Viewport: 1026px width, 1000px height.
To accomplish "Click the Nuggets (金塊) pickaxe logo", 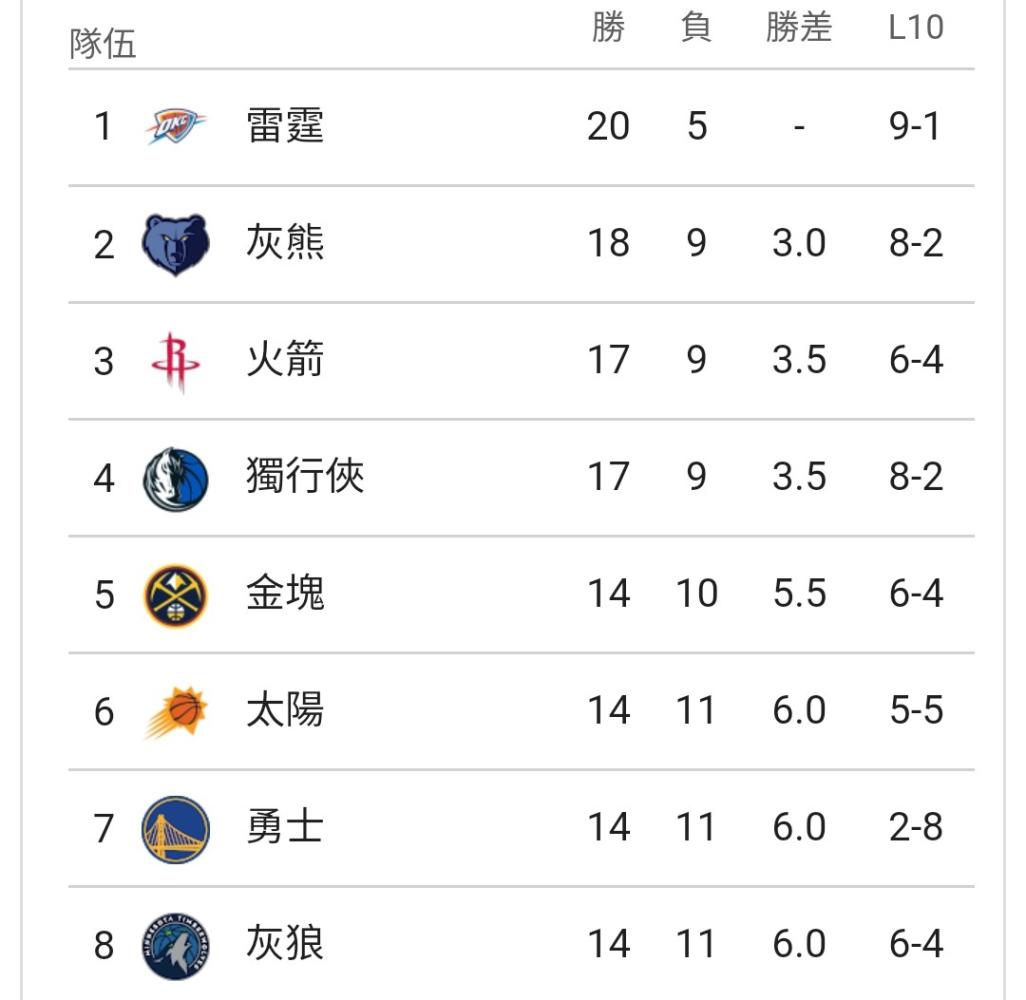I will click(175, 596).
